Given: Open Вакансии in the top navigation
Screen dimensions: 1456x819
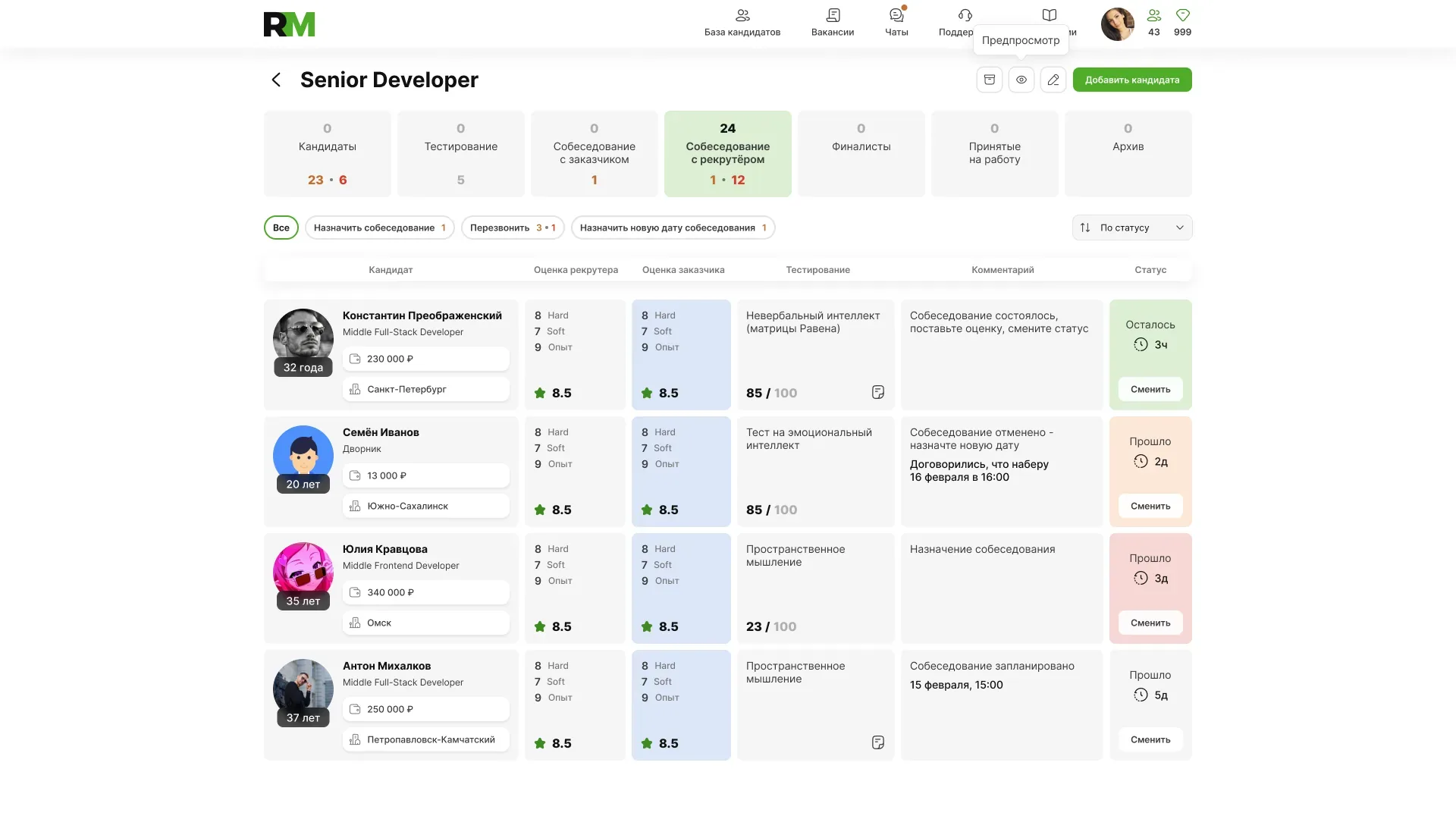Looking at the screenshot, I should coord(833,23).
